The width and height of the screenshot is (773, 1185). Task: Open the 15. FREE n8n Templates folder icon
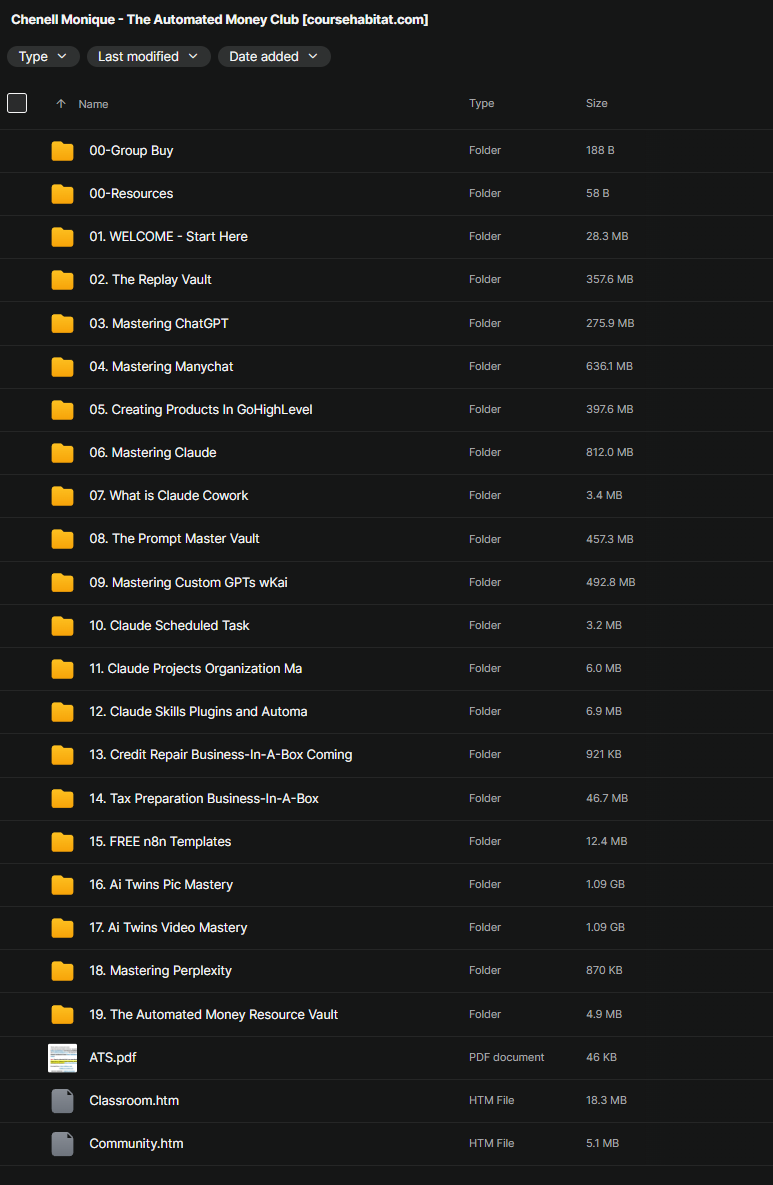(x=62, y=842)
